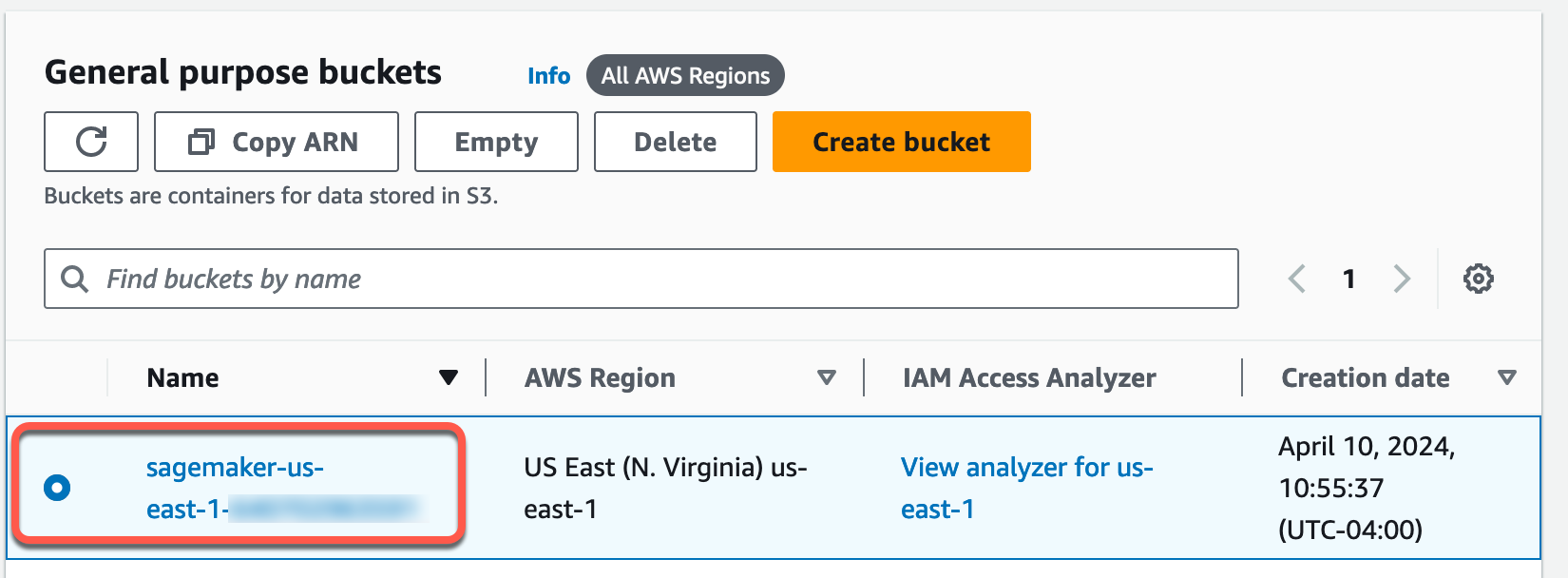Sort by Name column arrow
This screenshot has width=1568, height=578.
click(x=449, y=378)
